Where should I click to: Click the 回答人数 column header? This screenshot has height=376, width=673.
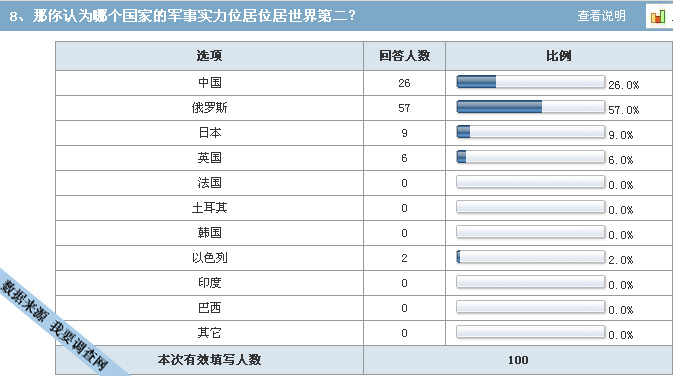click(404, 56)
